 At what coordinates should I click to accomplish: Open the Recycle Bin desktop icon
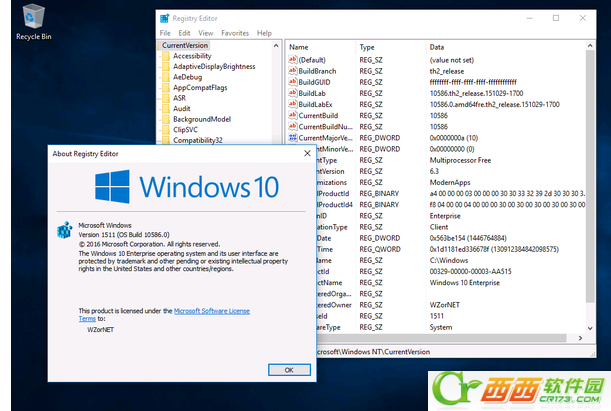click(34, 22)
